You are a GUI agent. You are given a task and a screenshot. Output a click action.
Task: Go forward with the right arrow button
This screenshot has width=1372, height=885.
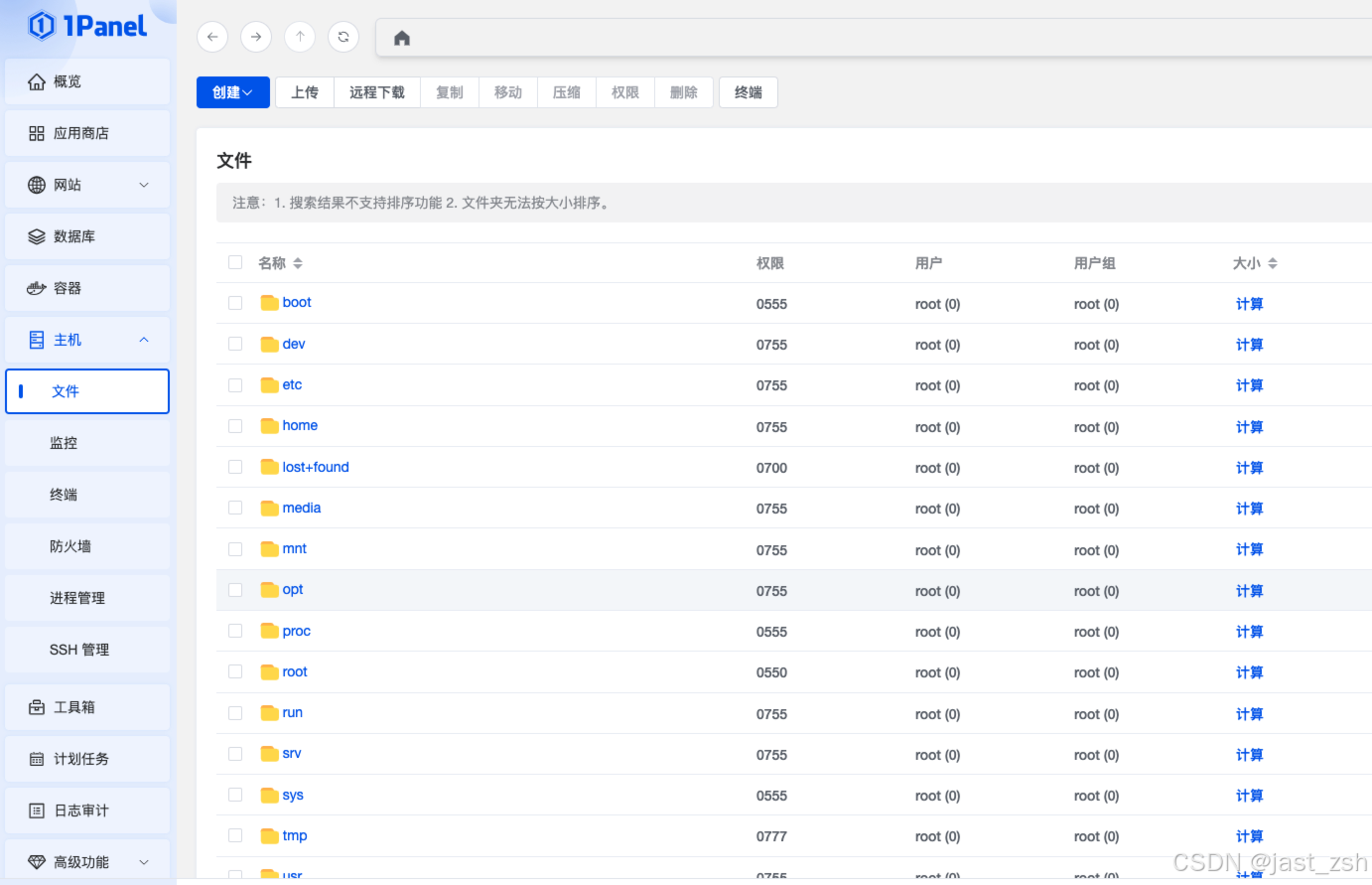coord(256,37)
